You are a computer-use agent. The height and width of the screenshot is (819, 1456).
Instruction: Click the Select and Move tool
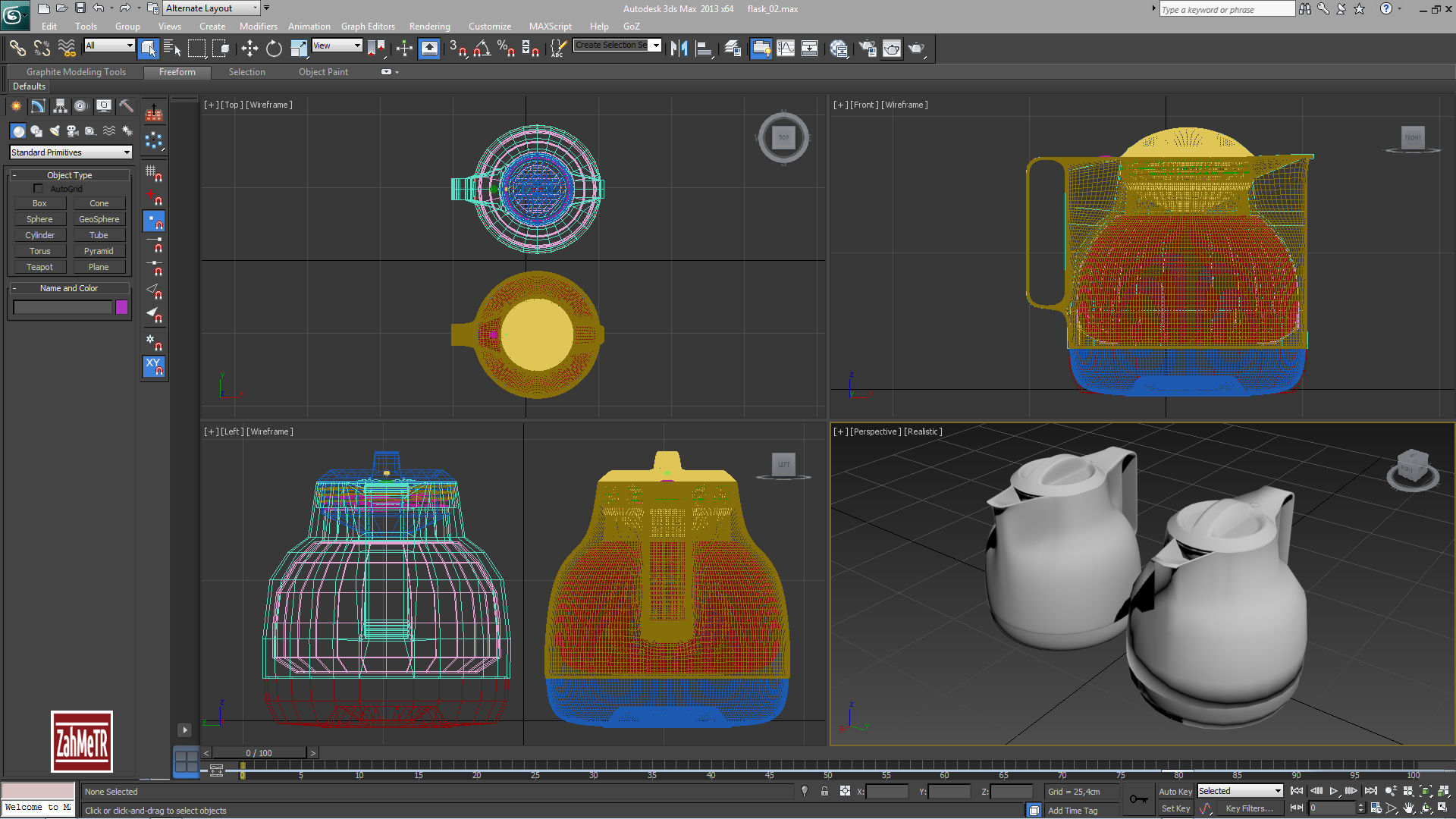click(x=249, y=49)
